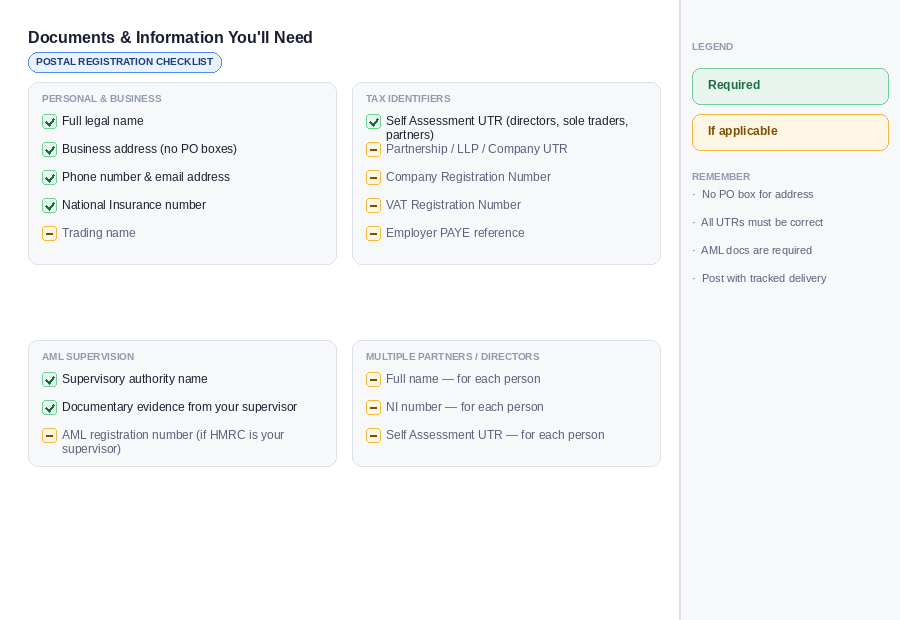The width and height of the screenshot is (900, 620).
Task: Click the POSTAL REGISTRATION CHECKLIST badge
Action: [x=125, y=62]
